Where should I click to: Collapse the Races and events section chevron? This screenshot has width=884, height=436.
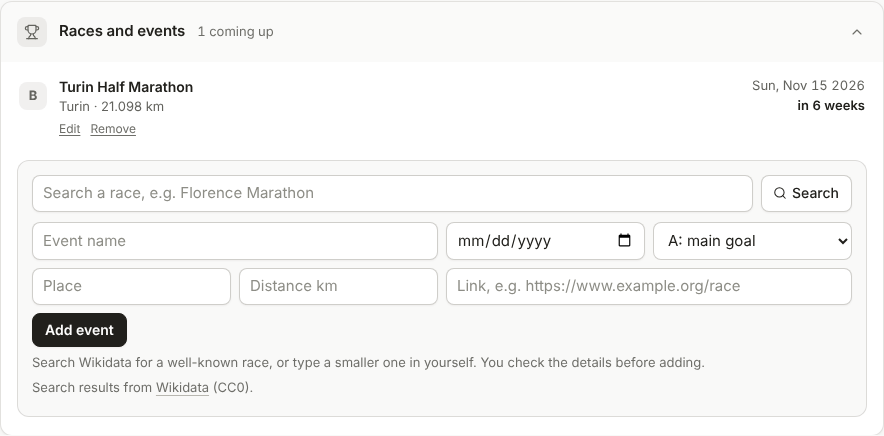coord(856,32)
